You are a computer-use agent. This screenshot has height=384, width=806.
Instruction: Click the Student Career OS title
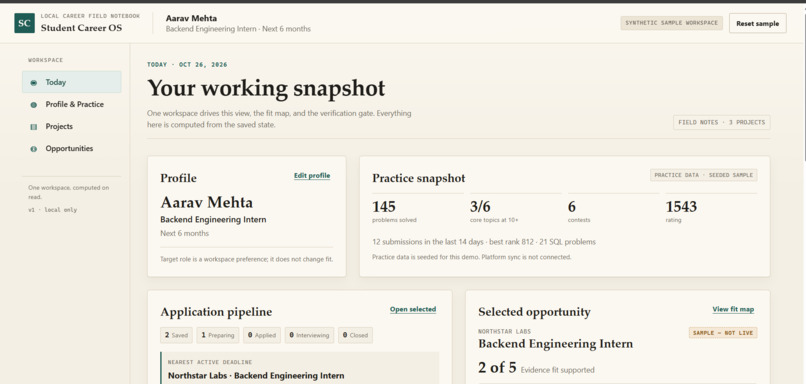[81, 28]
